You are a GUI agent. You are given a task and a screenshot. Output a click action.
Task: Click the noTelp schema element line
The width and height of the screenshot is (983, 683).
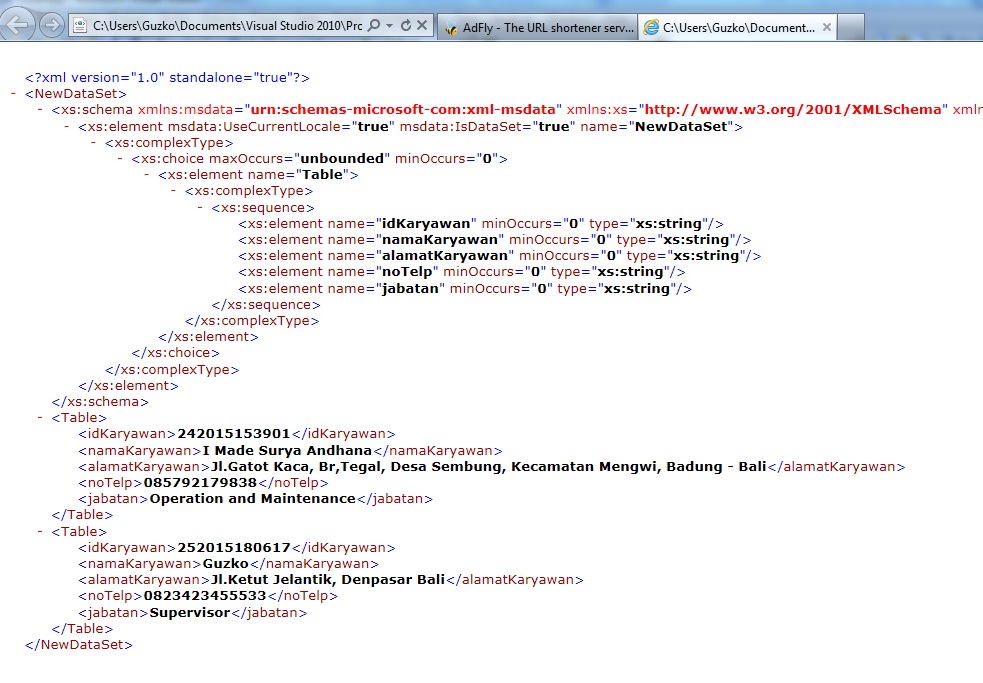[462, 272]
